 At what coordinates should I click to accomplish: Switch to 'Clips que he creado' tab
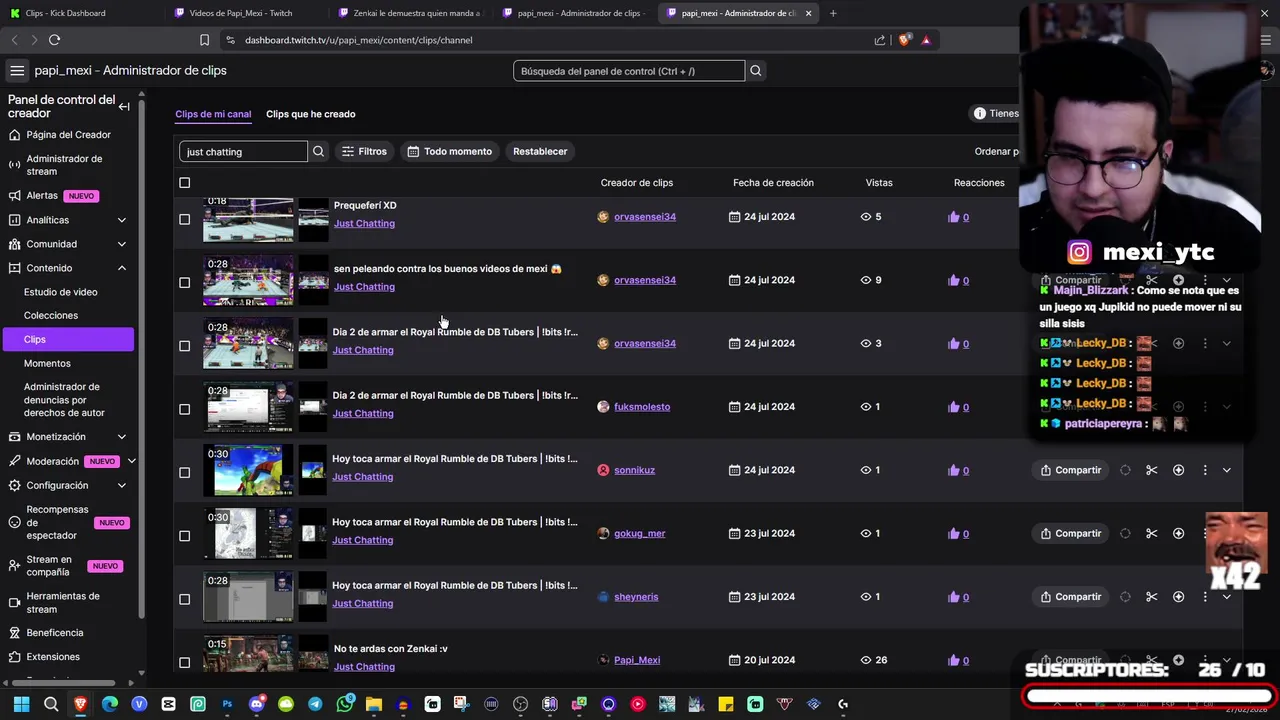click(310, 114)
